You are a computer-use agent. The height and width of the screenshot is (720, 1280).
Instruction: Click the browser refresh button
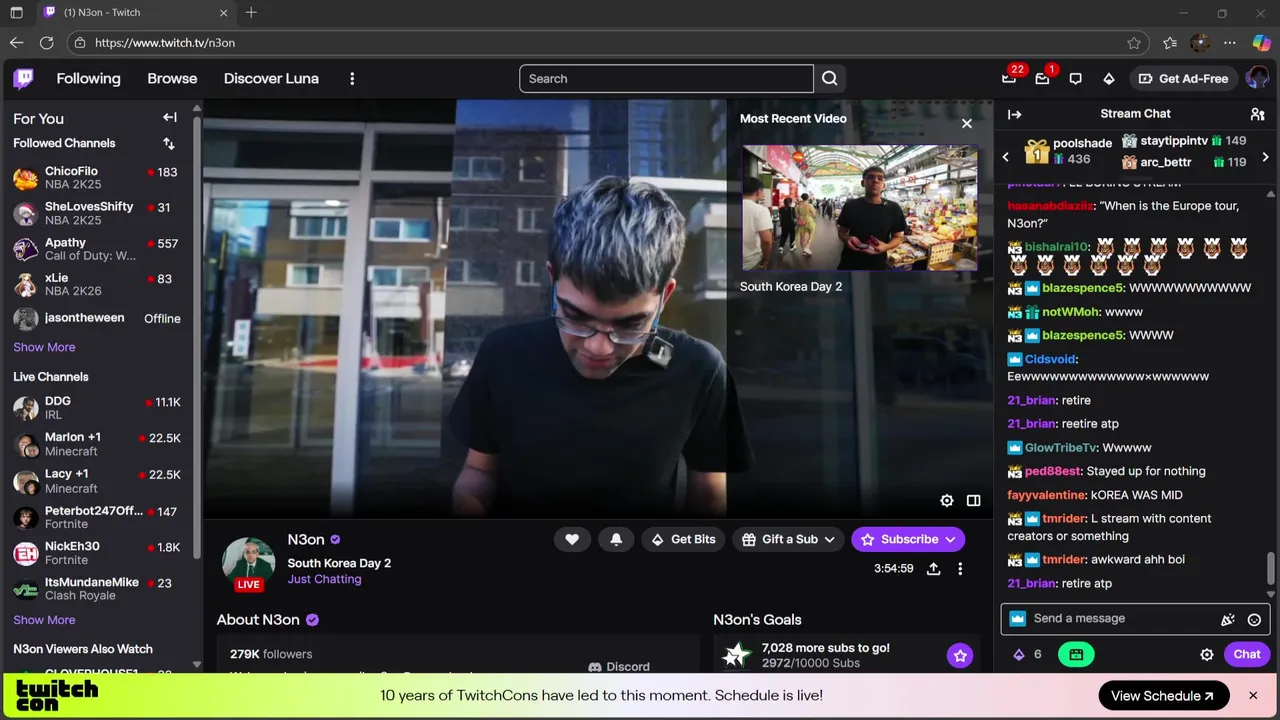click(x=46, y=43)
